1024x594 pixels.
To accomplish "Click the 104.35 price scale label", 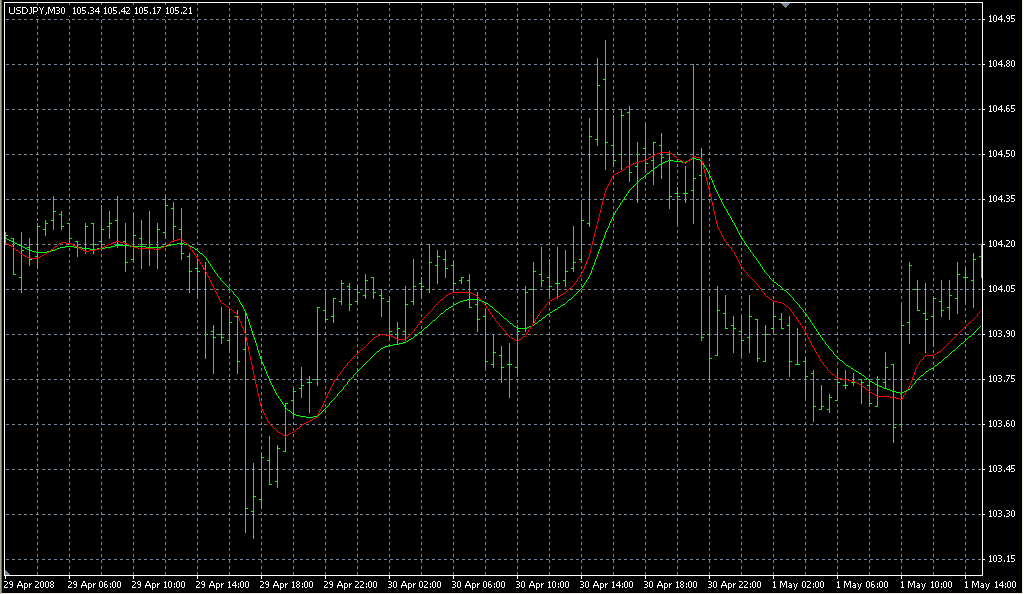I will coord(1001,199).
